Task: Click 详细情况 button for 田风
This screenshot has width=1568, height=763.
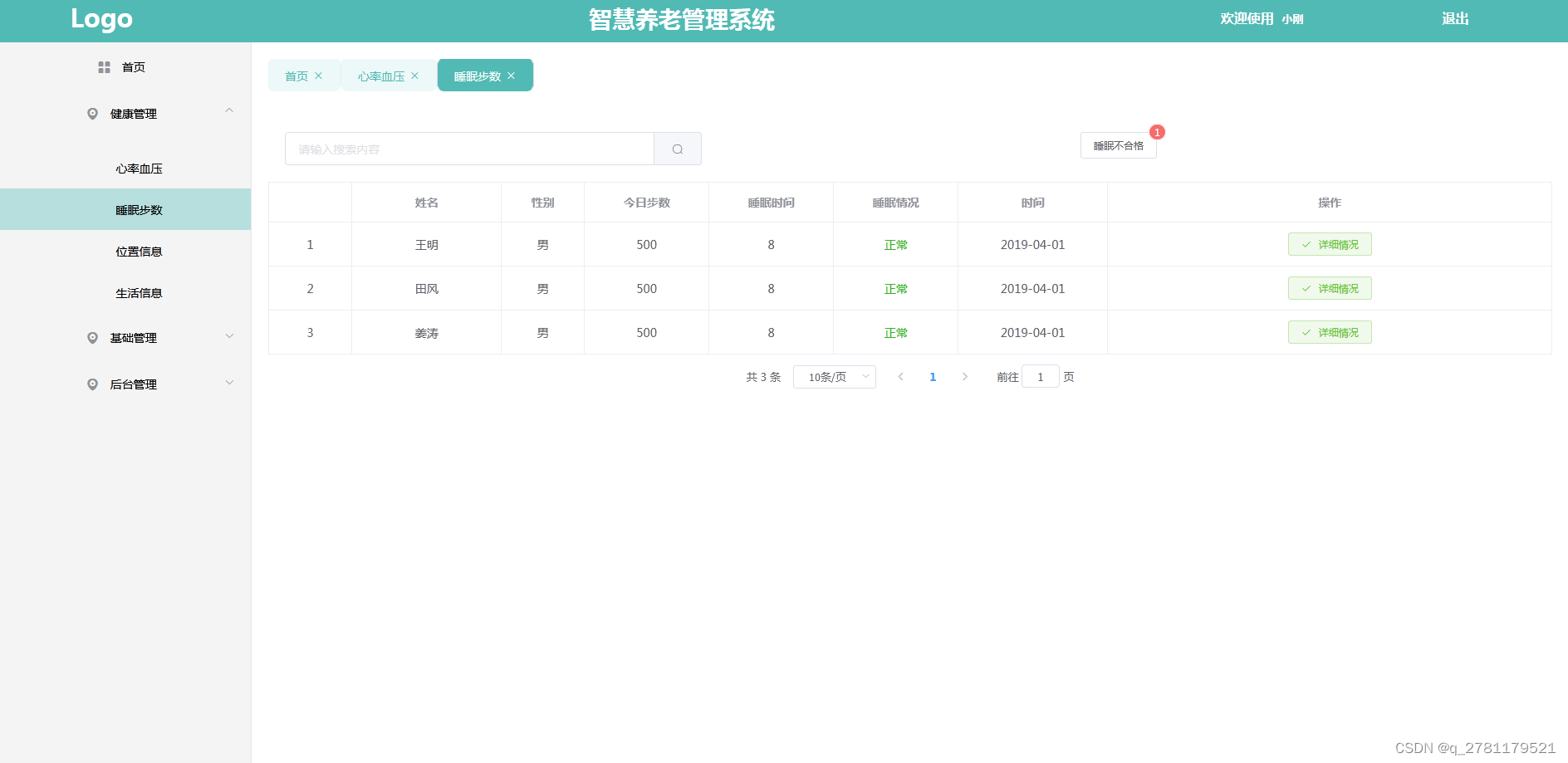Action: pos(1330,288)
